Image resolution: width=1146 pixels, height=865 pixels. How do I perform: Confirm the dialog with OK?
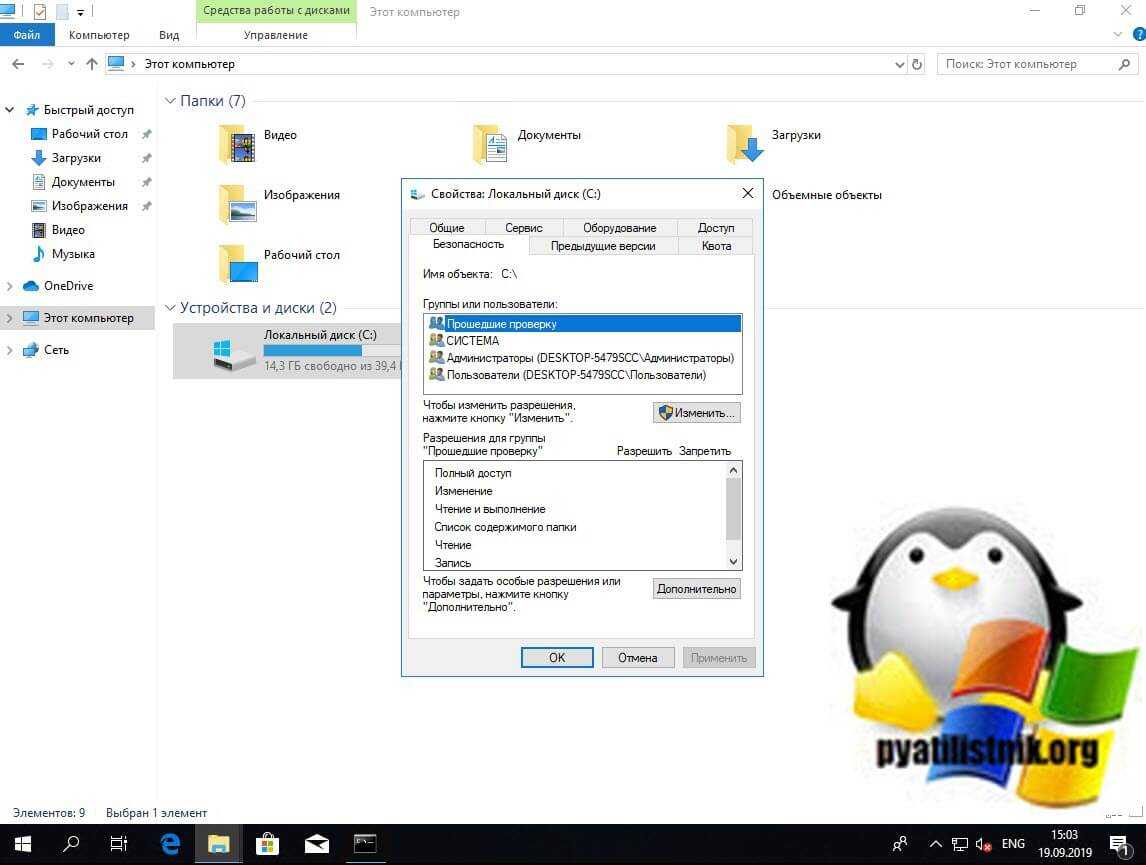[557, 658]
